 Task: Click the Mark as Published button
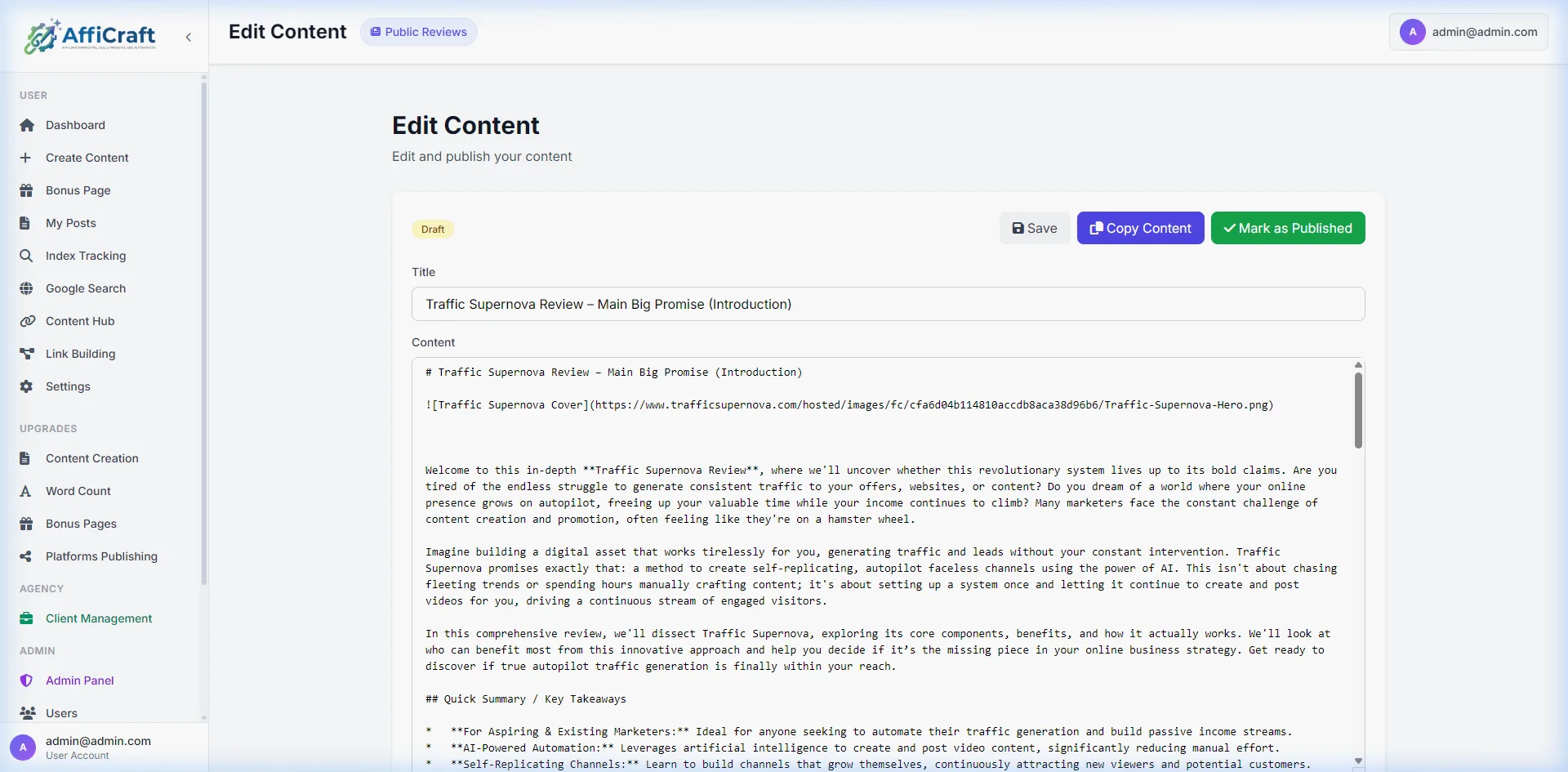[x=1288, y=228]
